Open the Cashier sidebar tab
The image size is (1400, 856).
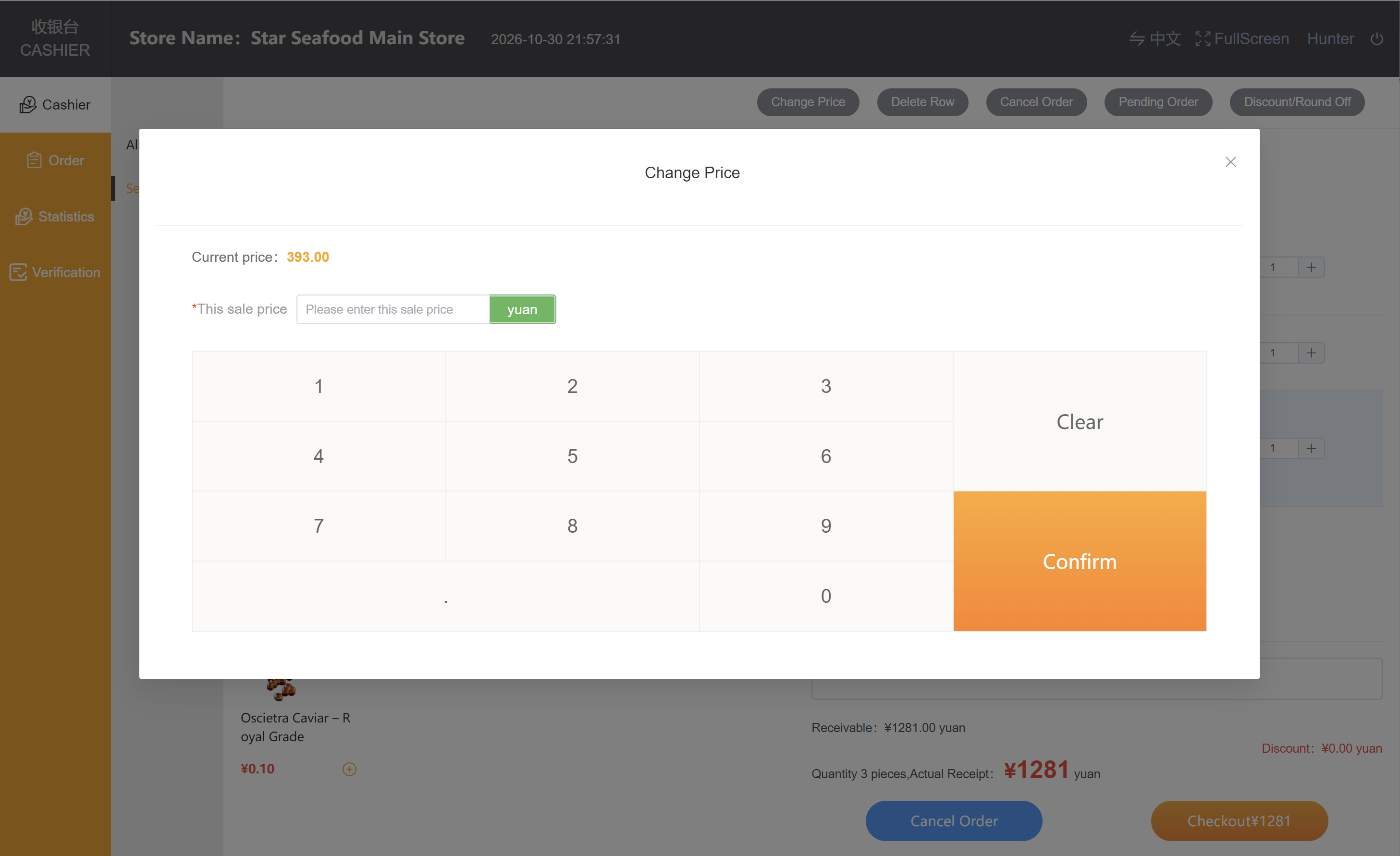point(55,105)
